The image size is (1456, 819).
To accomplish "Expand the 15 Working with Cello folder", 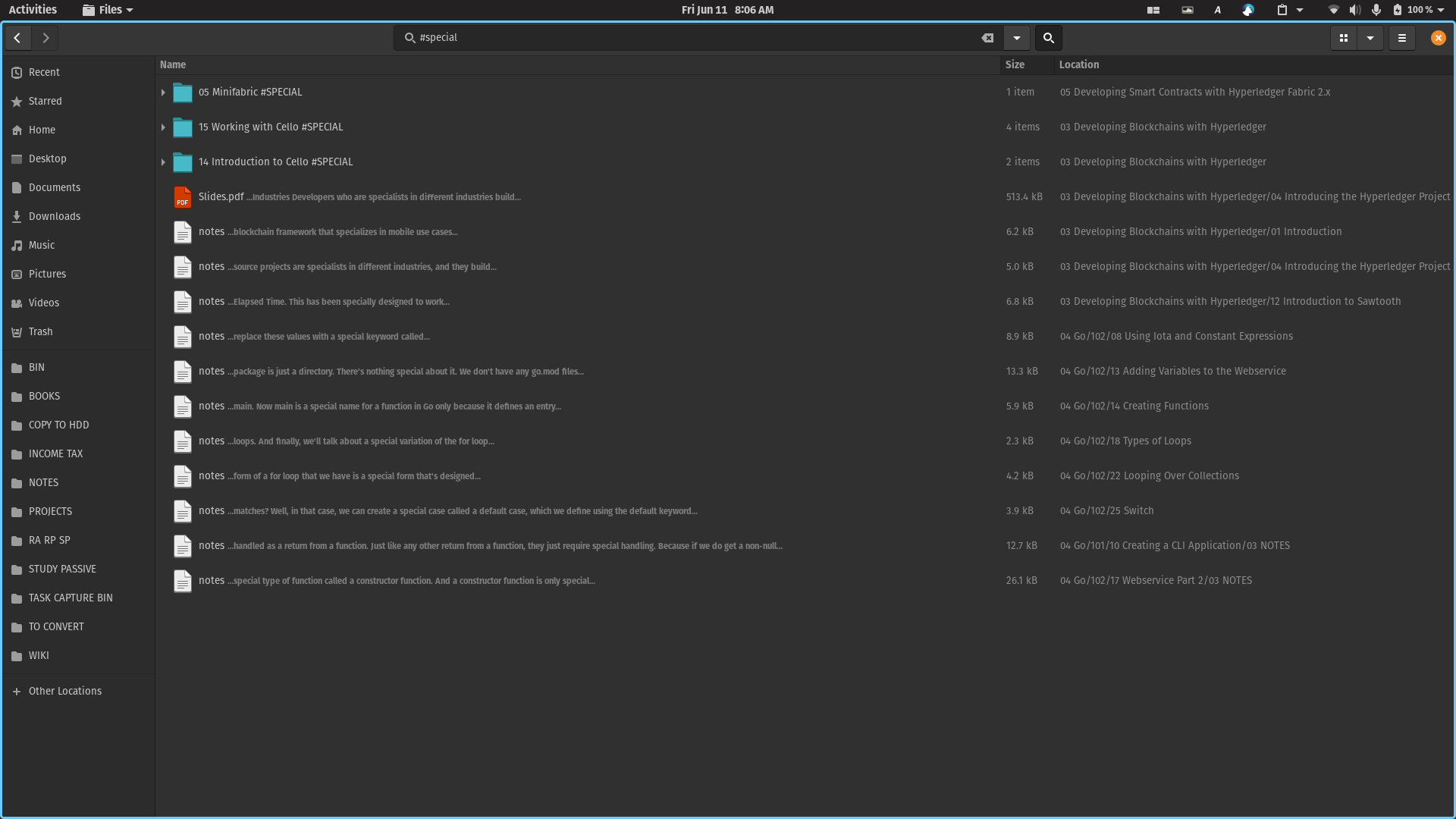I will pos(163,127).
